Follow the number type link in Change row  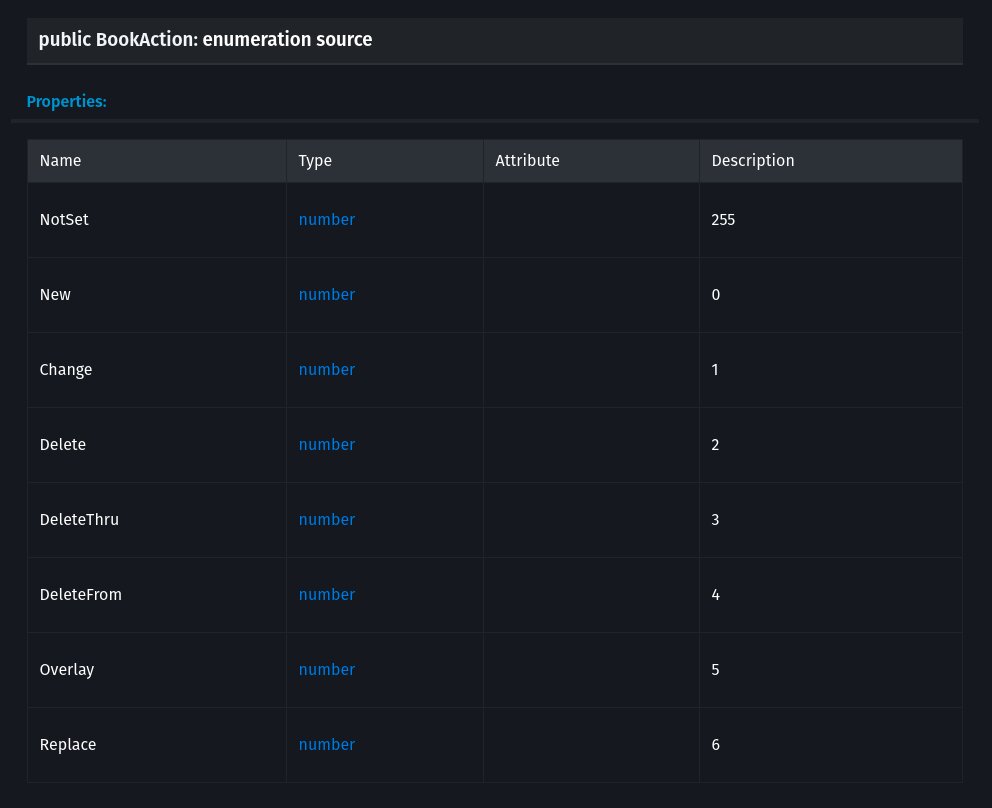[x=326, y=369]
